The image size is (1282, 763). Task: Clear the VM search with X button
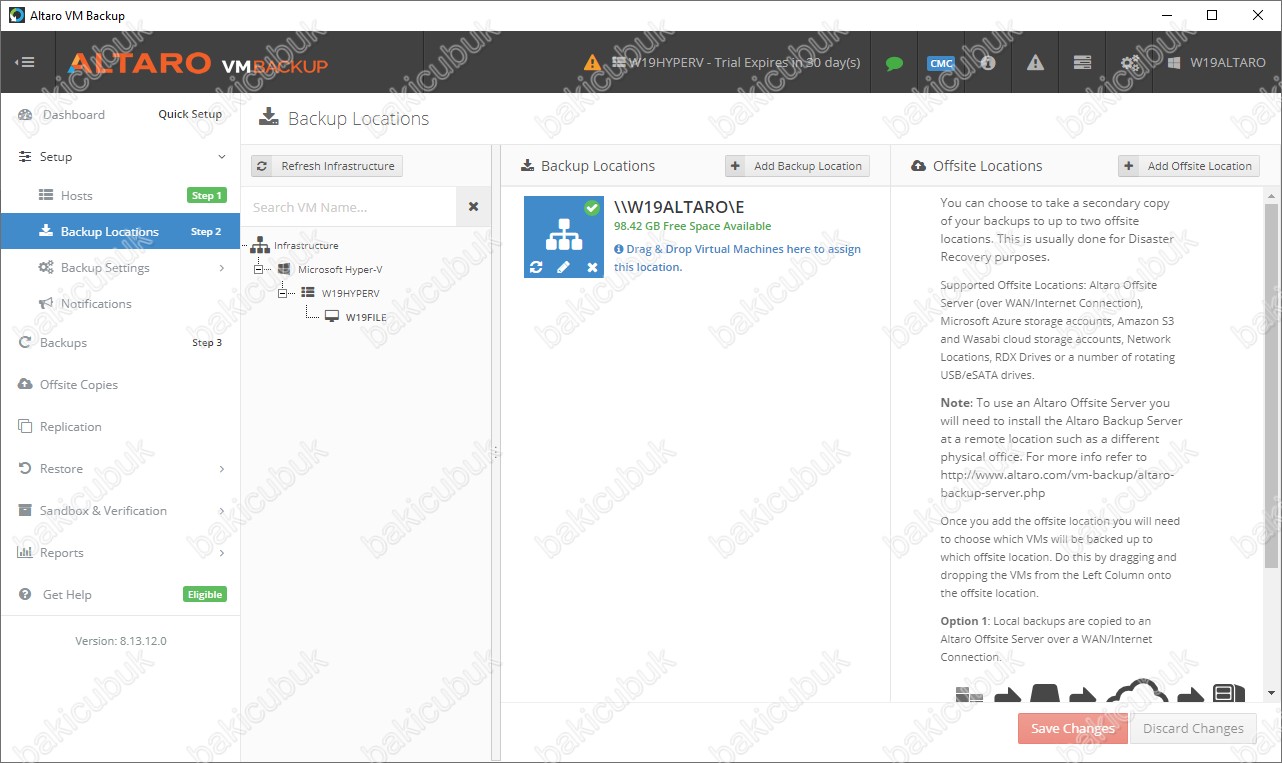473,207
